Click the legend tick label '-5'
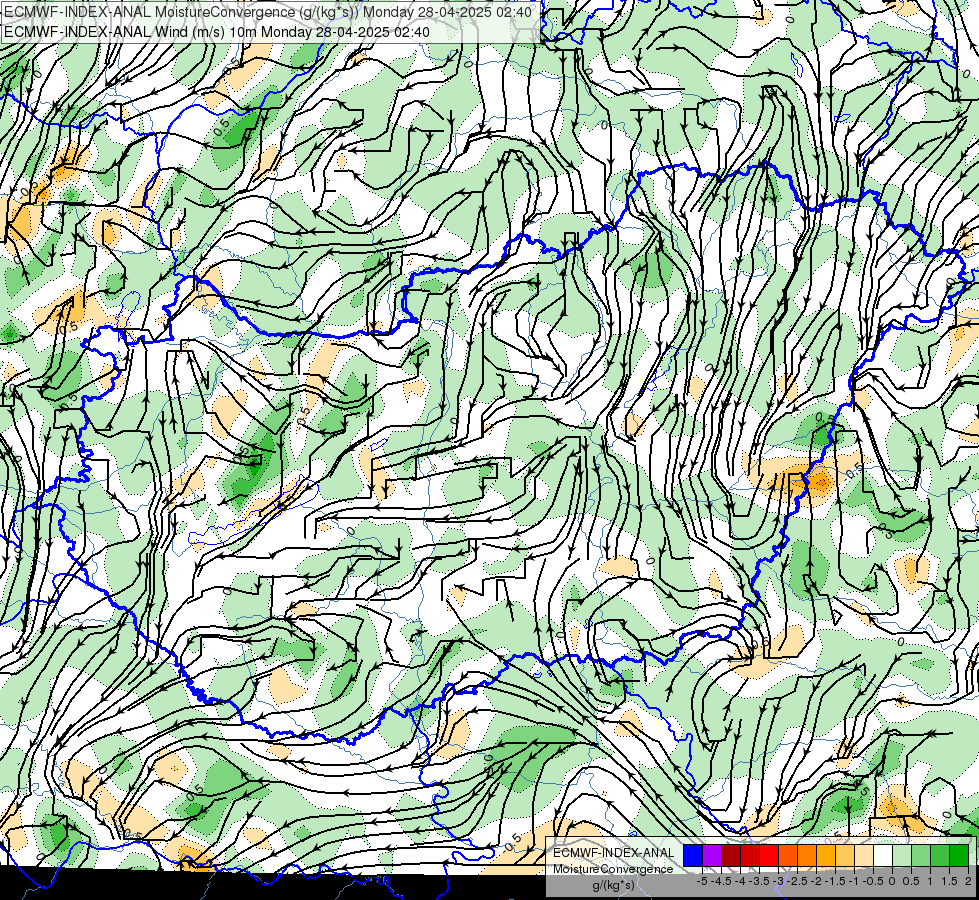This screenshot has width=979, height=900. click(702, 881)
